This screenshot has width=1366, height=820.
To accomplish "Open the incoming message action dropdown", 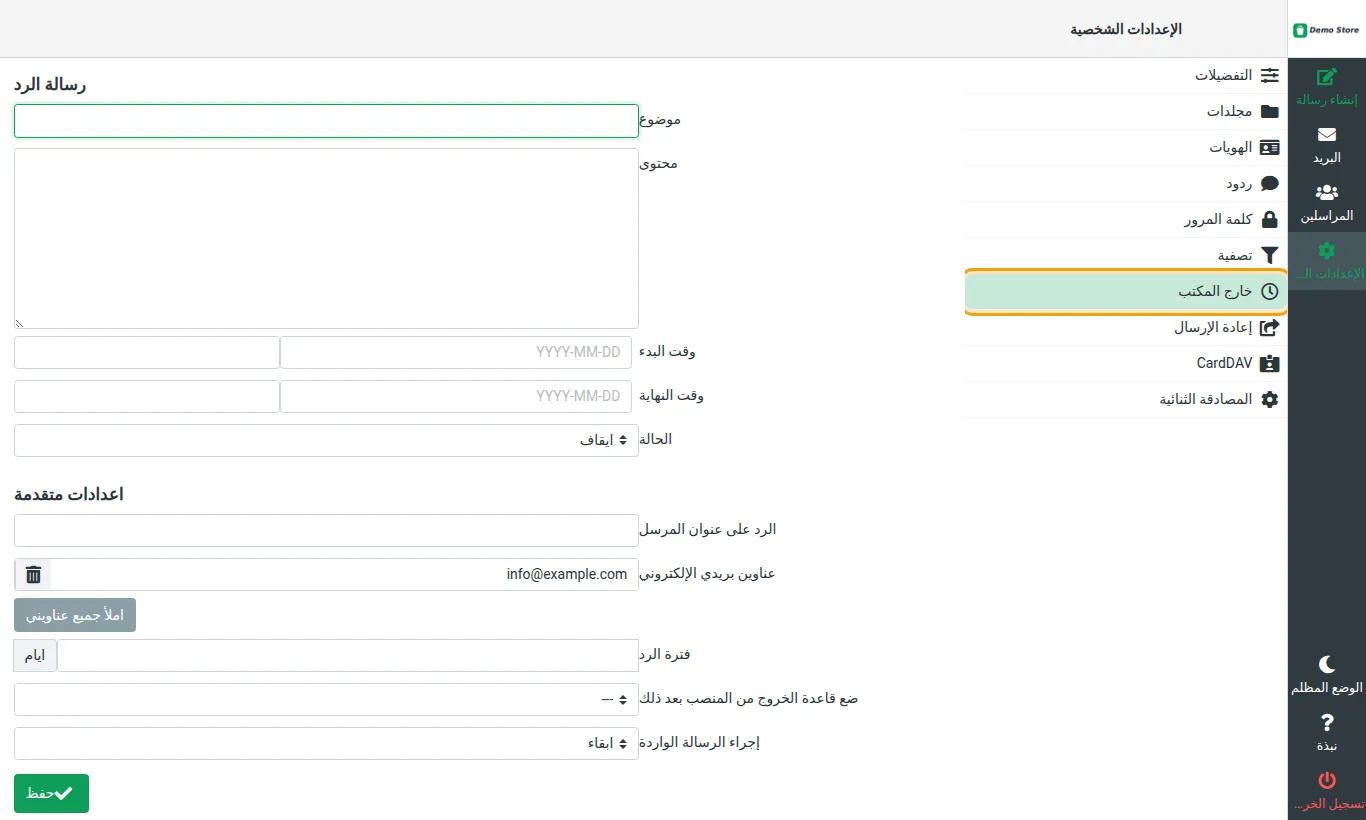I will click(x=326, y=744).
